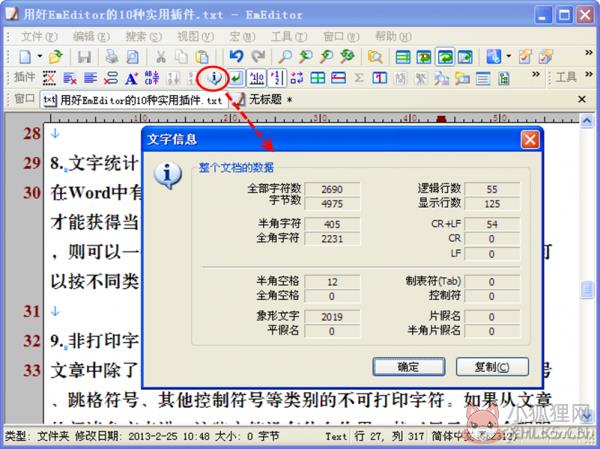Click the CR+LF value 54

coord(492,224)
